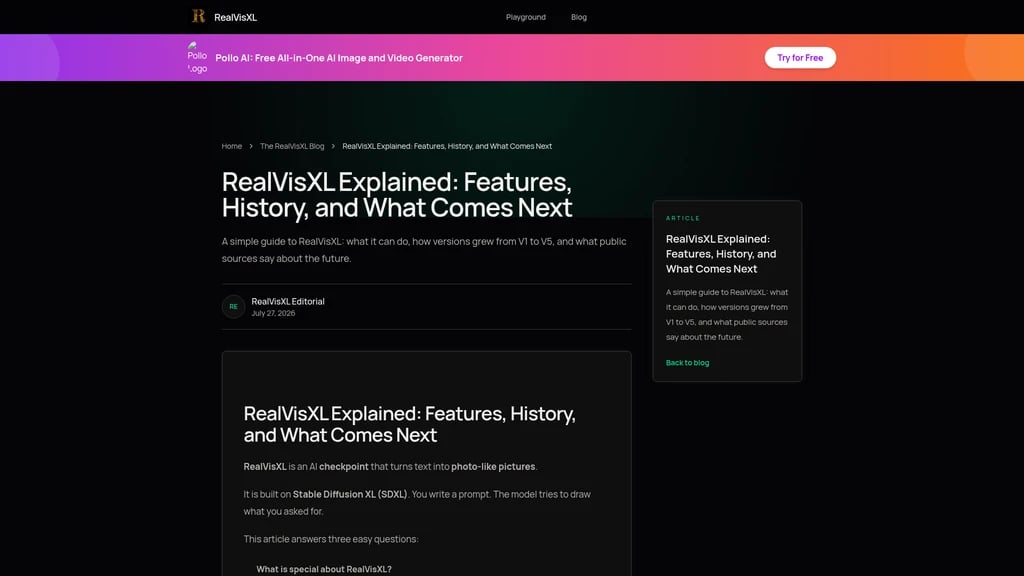The width and height of the screenshot is (1024, 576).
Task: Click the ARTICLE label in sidebar card
Action: pyautogui.click(x=682, y=218)
